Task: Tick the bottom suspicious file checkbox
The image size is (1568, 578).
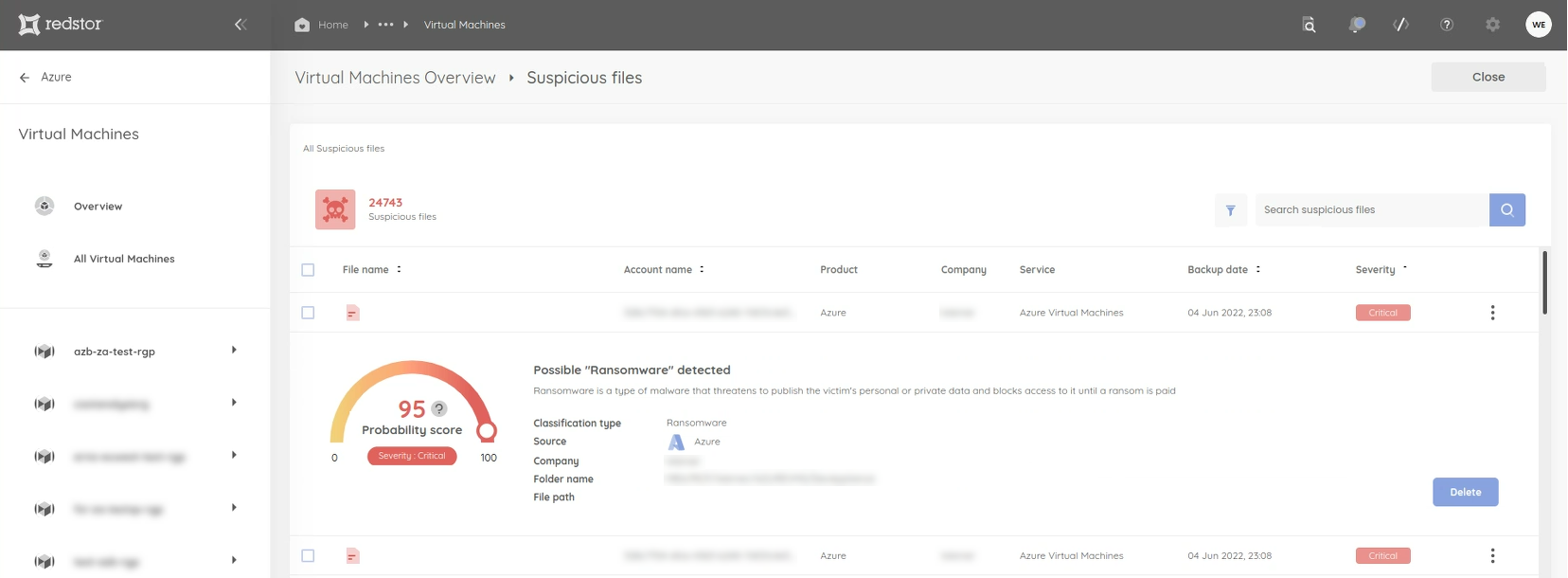Action: 308,556
